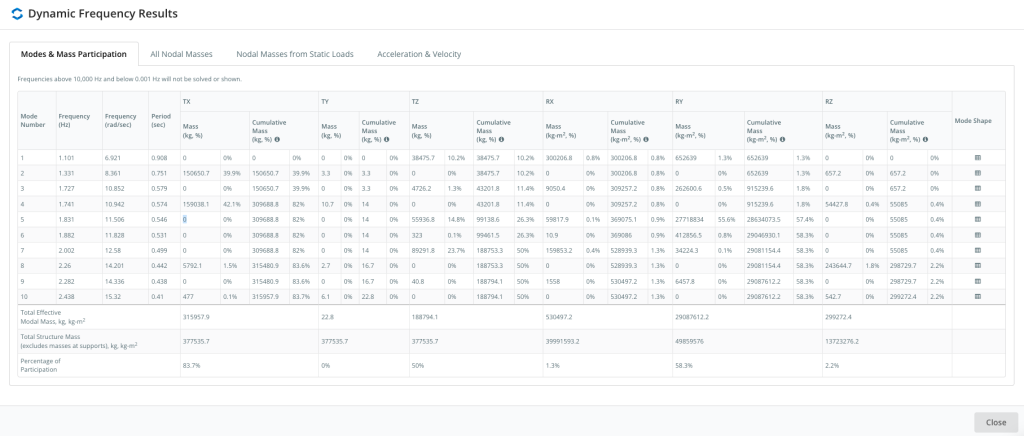View mode shape icon for mode 3

978,188
